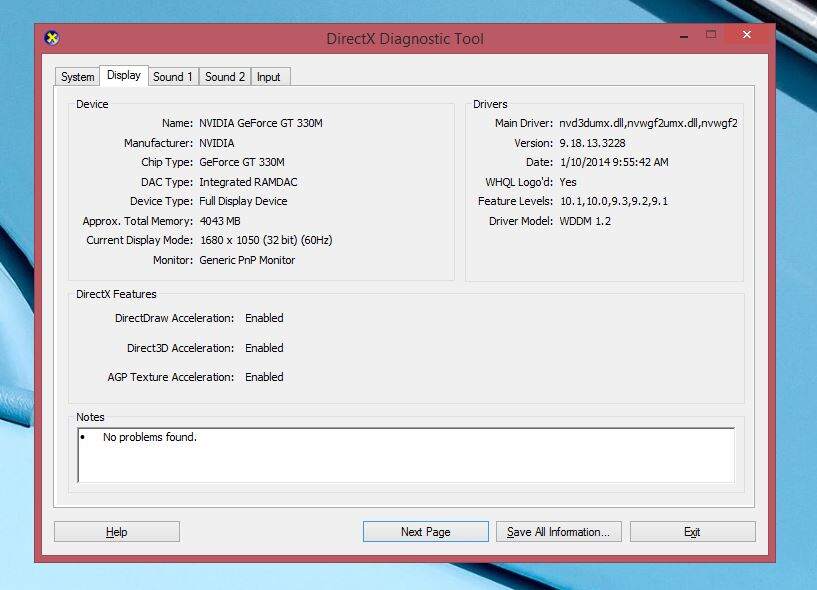Maximize the DirectX Diagnostic Tool window
817x590 pixels.
[711, 34]
